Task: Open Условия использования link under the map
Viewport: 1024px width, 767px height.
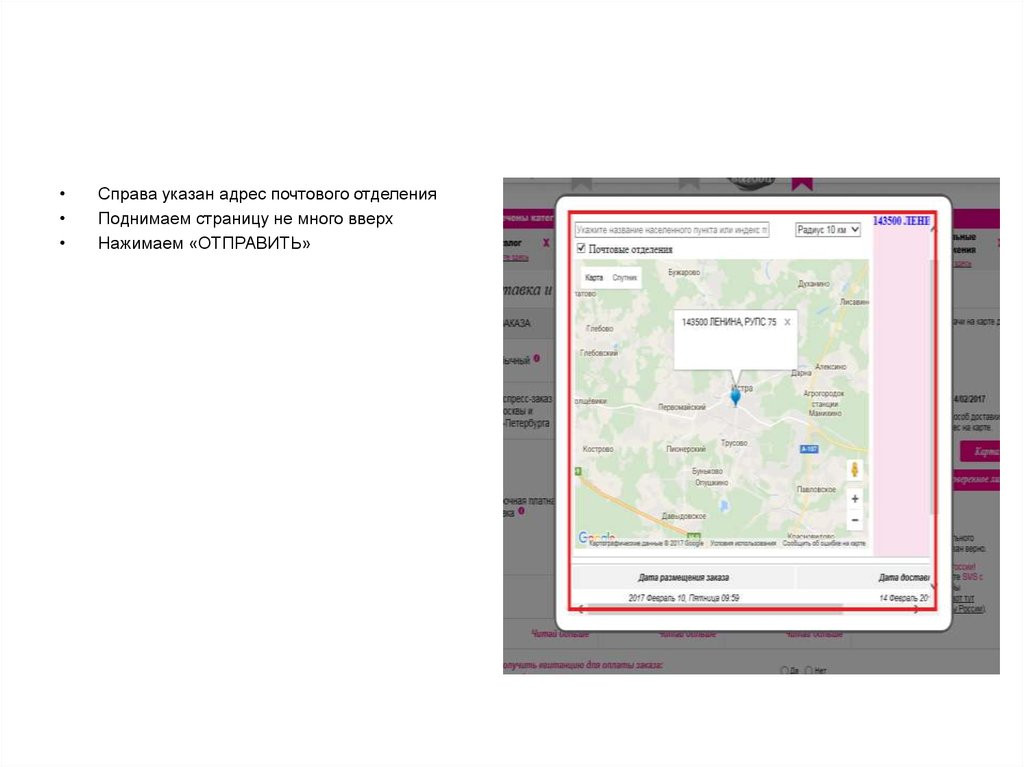Action: [743, 543]
